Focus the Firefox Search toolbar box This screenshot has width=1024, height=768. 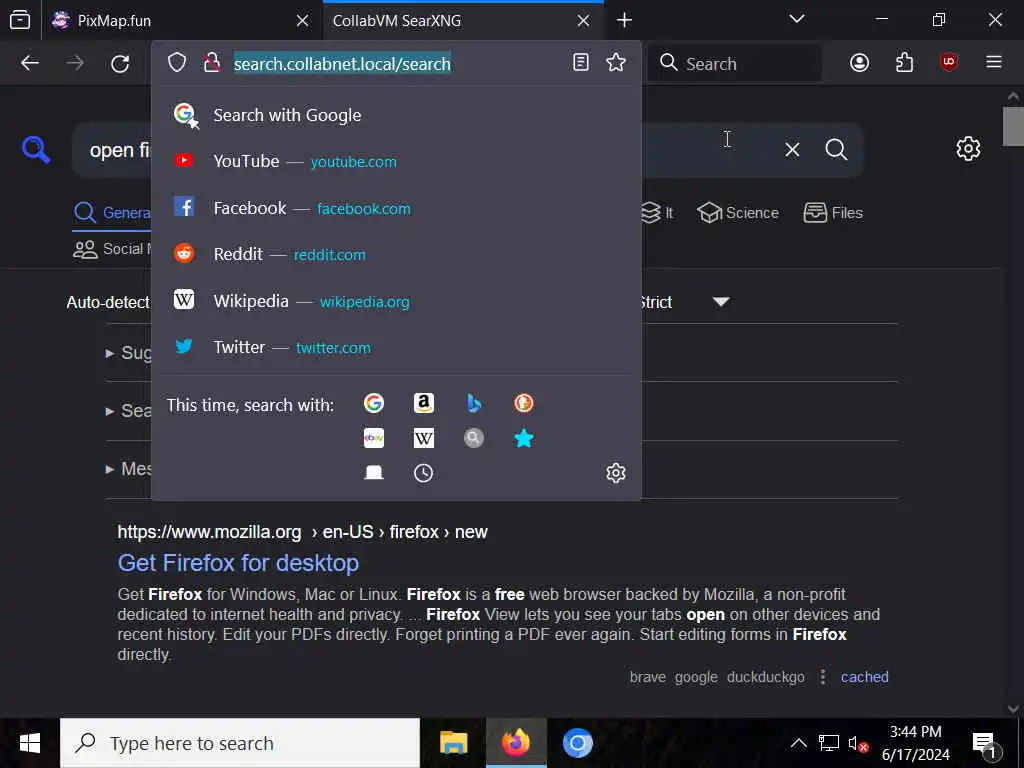pos(734,63)
